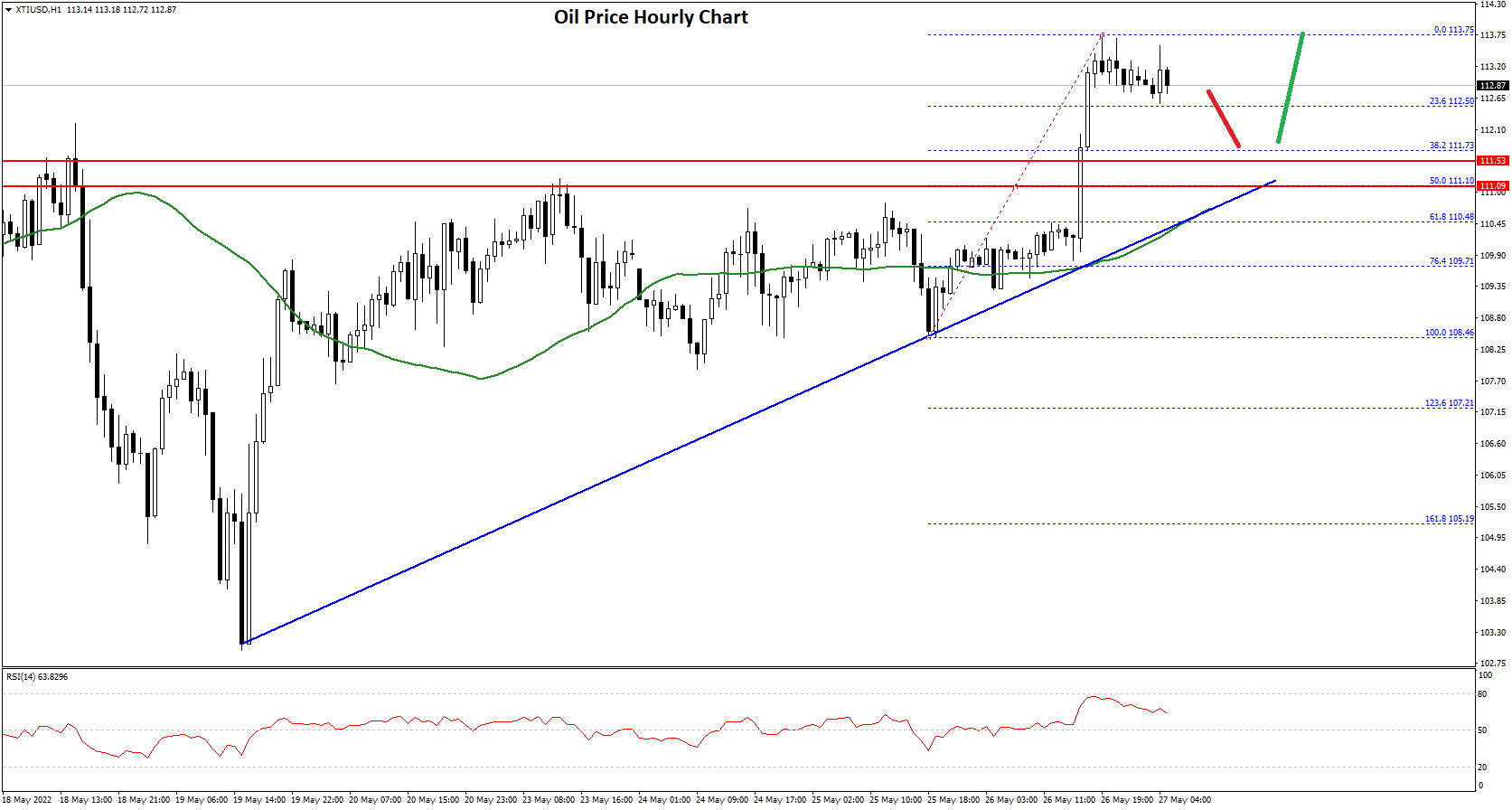Click the 0.0 113.75 Fibonacci label
Viewport: 1512px width, 810px height.
pos(1453,30)
